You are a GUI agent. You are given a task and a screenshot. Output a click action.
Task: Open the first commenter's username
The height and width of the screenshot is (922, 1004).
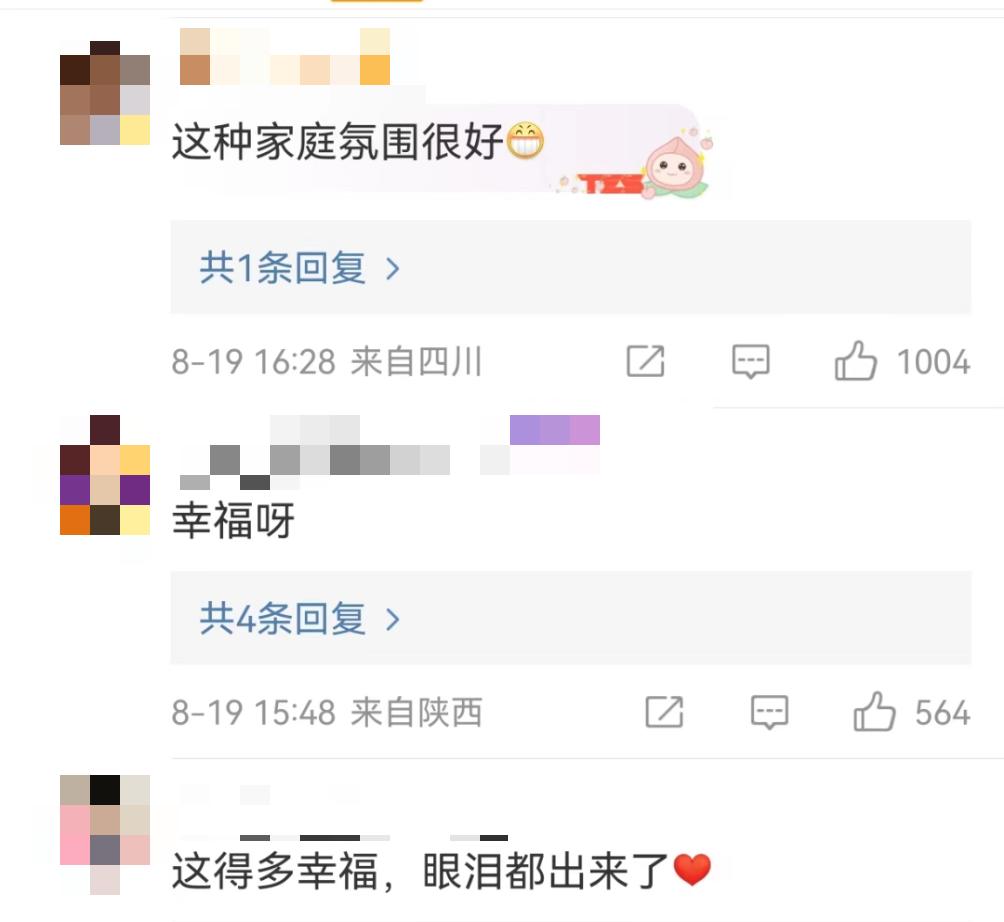[x=285, y=56]
